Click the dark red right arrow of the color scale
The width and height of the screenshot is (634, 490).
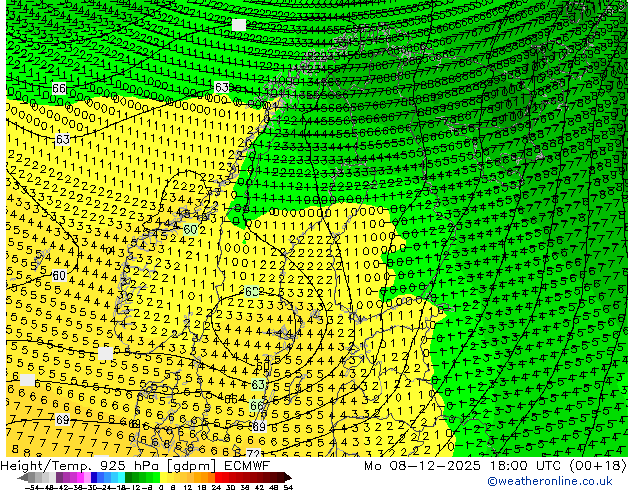coord(288,477)
